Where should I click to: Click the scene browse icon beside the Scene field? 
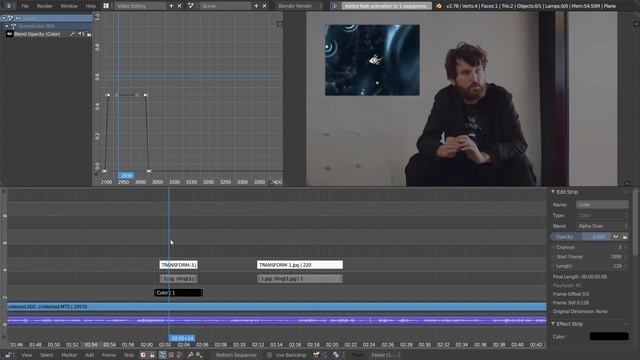click(x=191, y=6)
